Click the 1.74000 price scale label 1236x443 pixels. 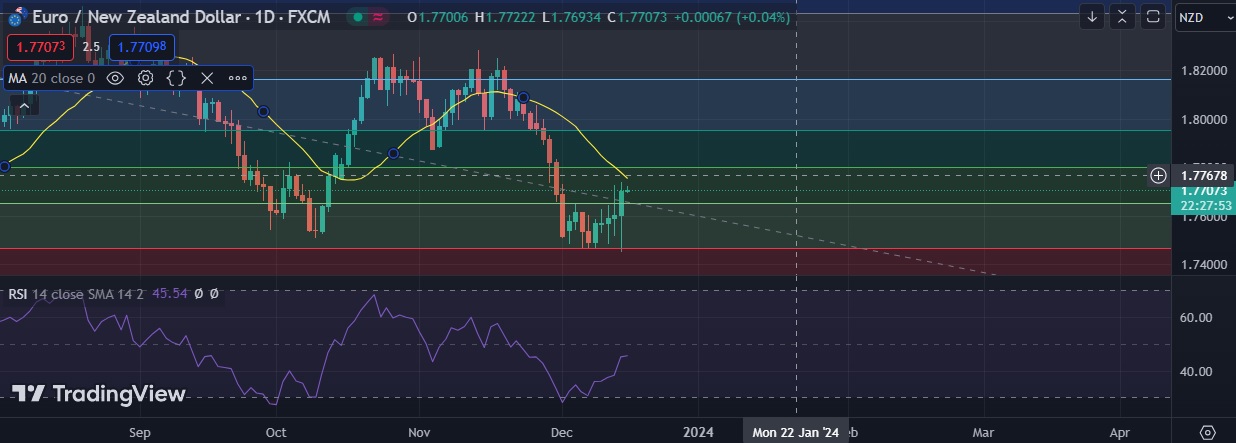(1203, 264)
